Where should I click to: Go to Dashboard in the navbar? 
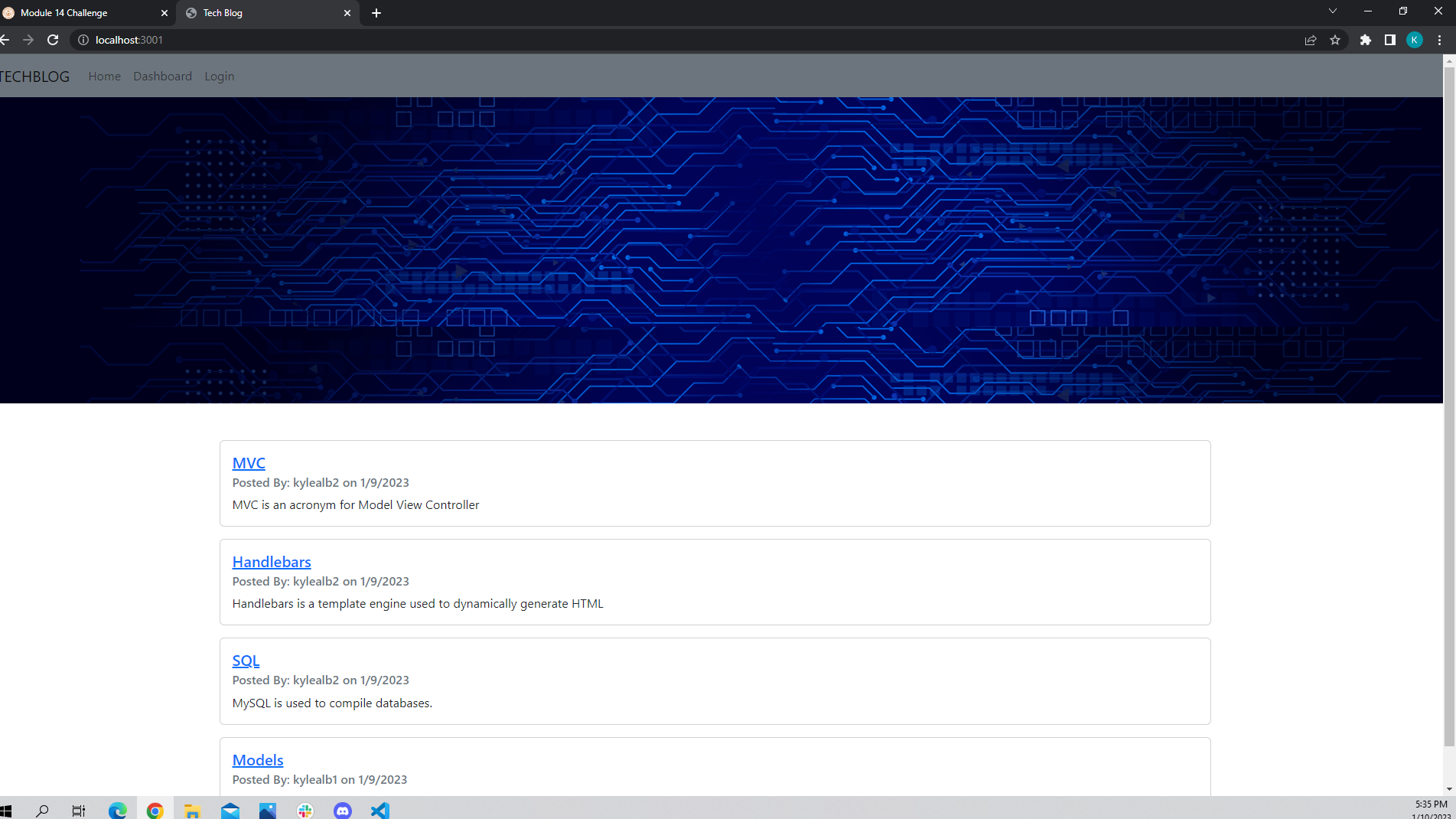tap(163, 77)
